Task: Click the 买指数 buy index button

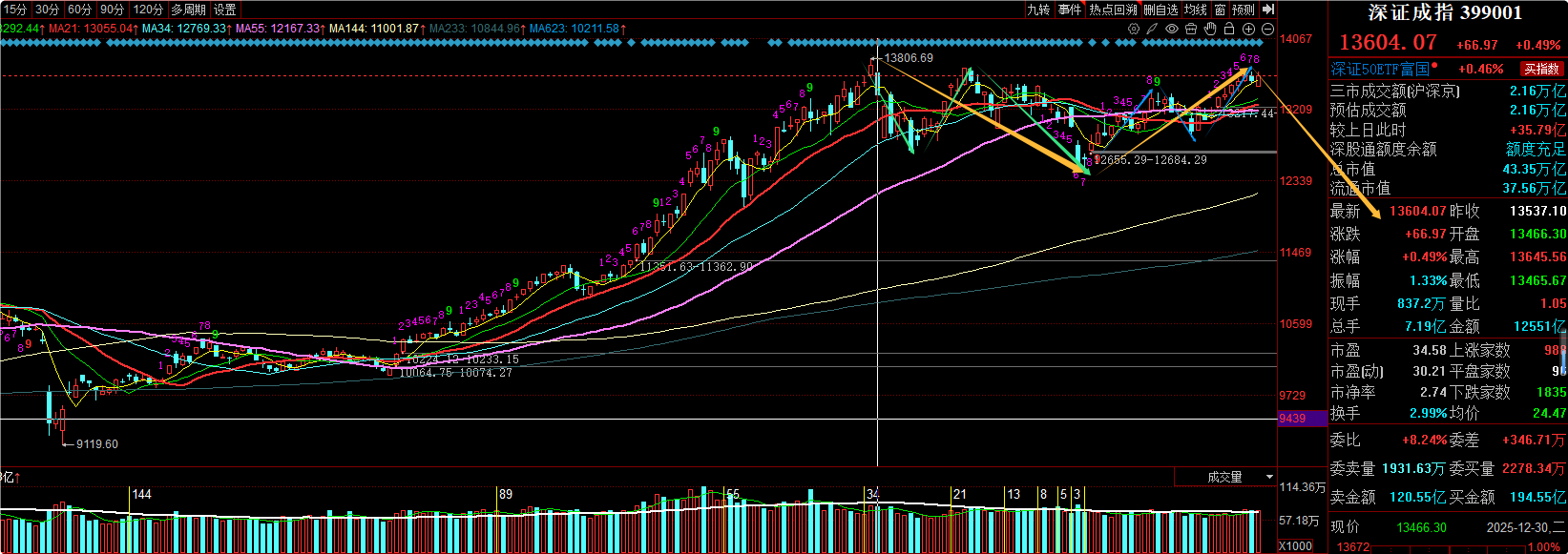Action: coord(1541,69)
